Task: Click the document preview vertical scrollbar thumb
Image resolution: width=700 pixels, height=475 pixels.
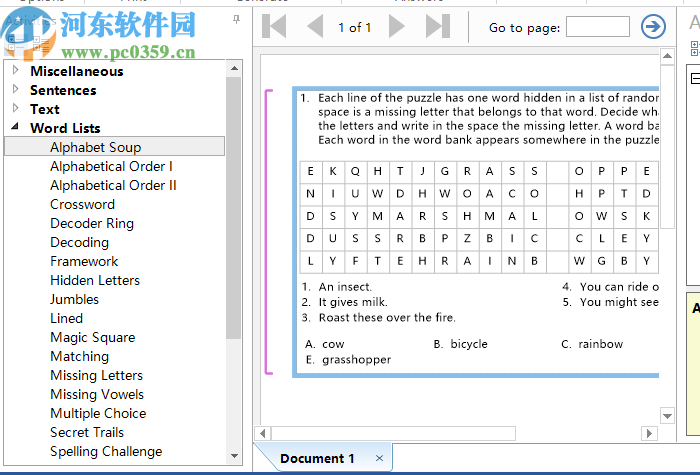Action: tap(667, 146)
